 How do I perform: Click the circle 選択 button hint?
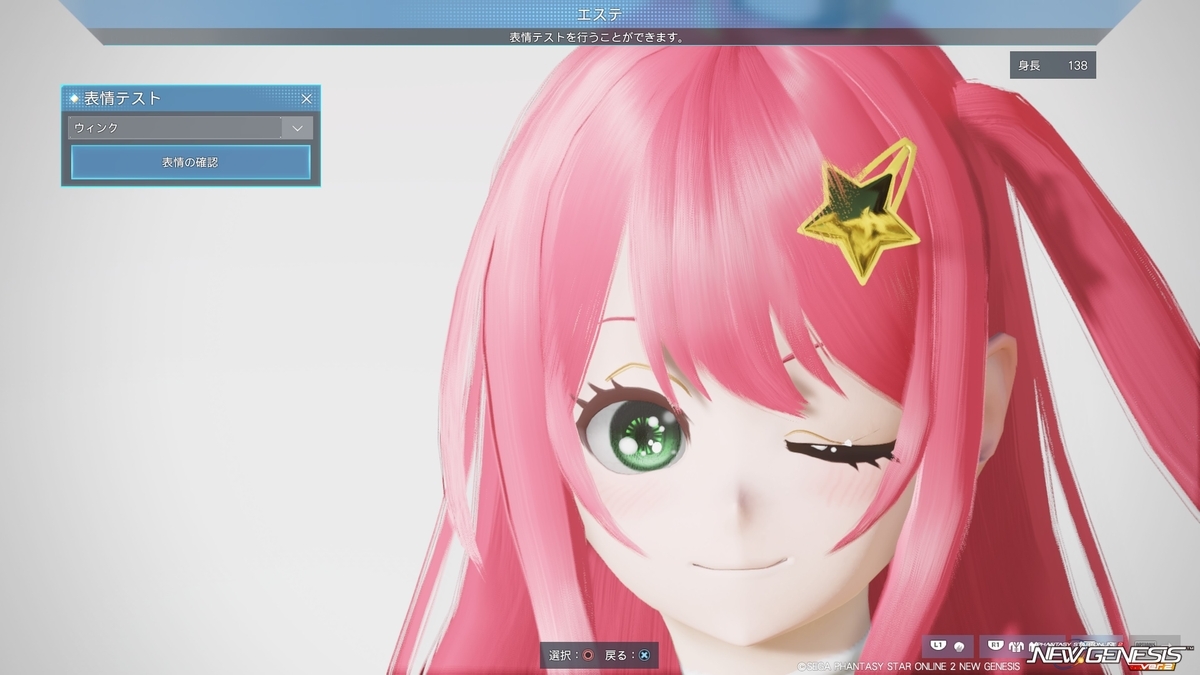(x=588, y=655)
